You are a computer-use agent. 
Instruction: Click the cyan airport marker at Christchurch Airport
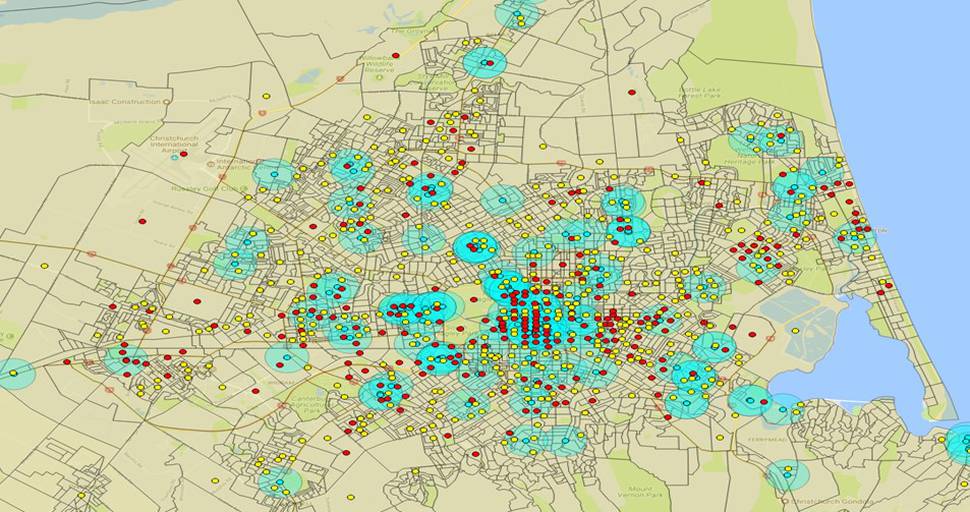(x=174, y=157)
